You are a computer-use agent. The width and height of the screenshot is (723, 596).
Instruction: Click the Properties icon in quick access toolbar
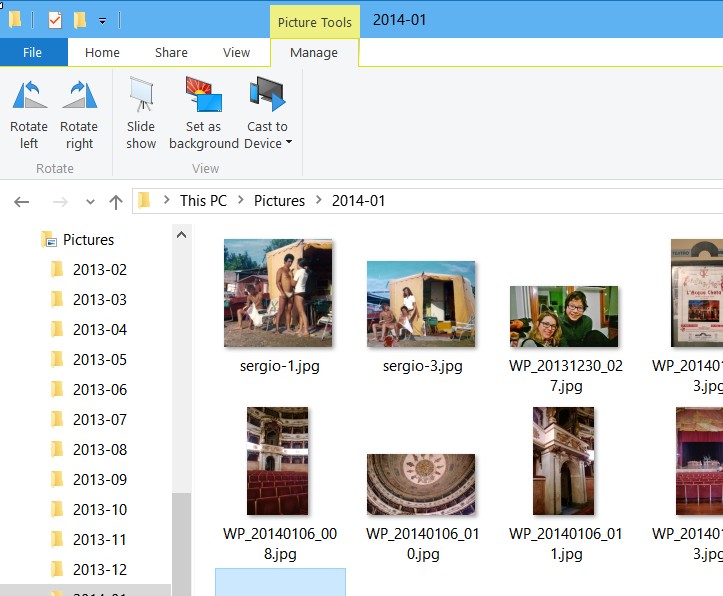(x=55, y=20)
